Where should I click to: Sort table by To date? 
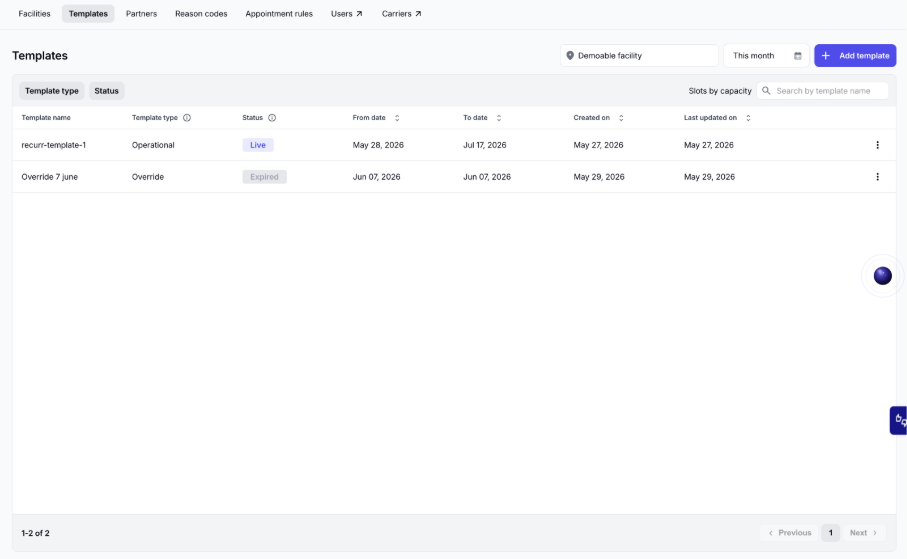point(499,118)
